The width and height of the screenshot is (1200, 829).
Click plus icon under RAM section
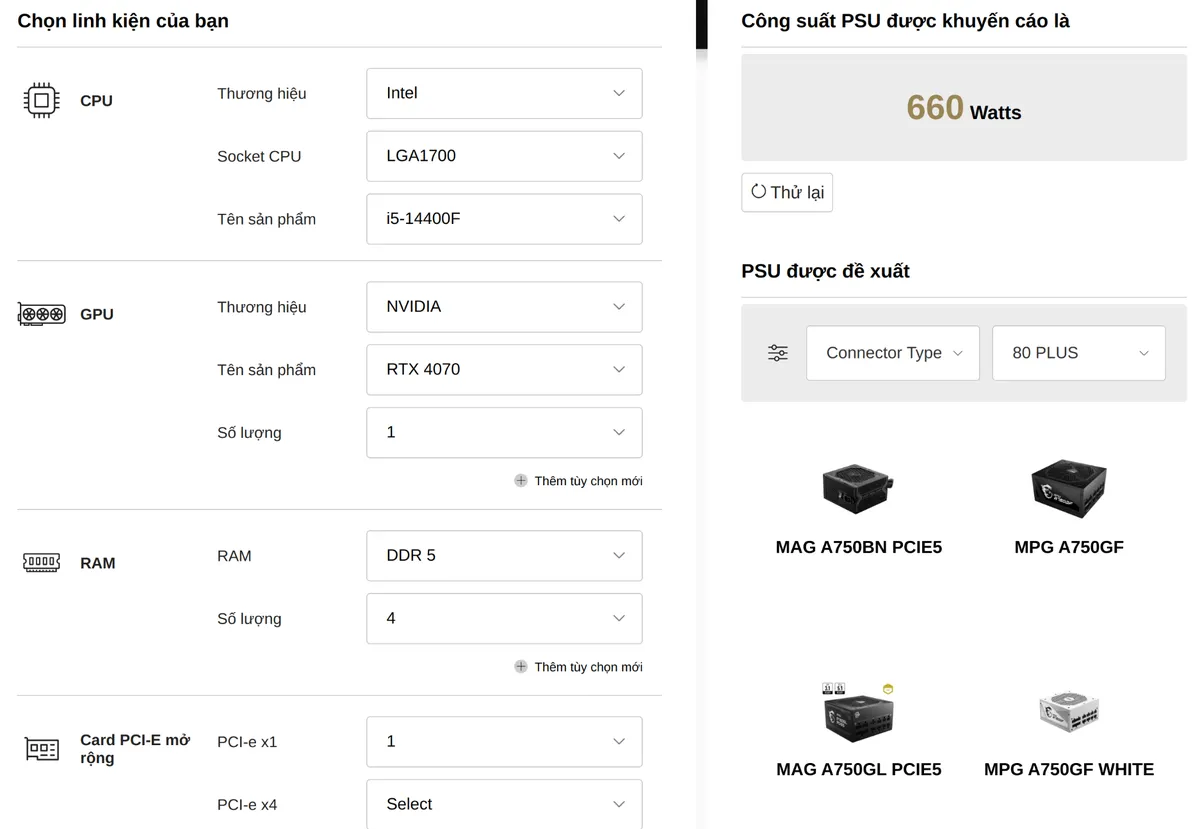click(521, 667)
